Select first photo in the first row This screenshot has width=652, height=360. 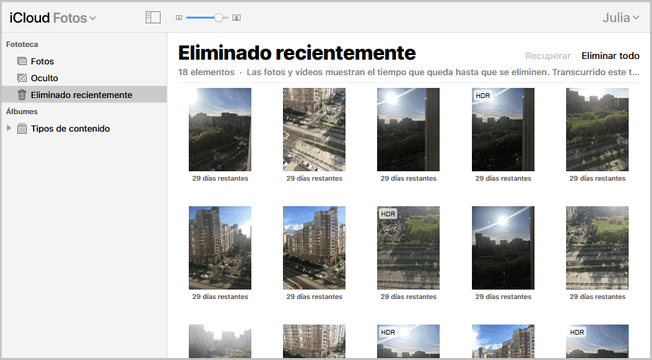coord(220,129)
